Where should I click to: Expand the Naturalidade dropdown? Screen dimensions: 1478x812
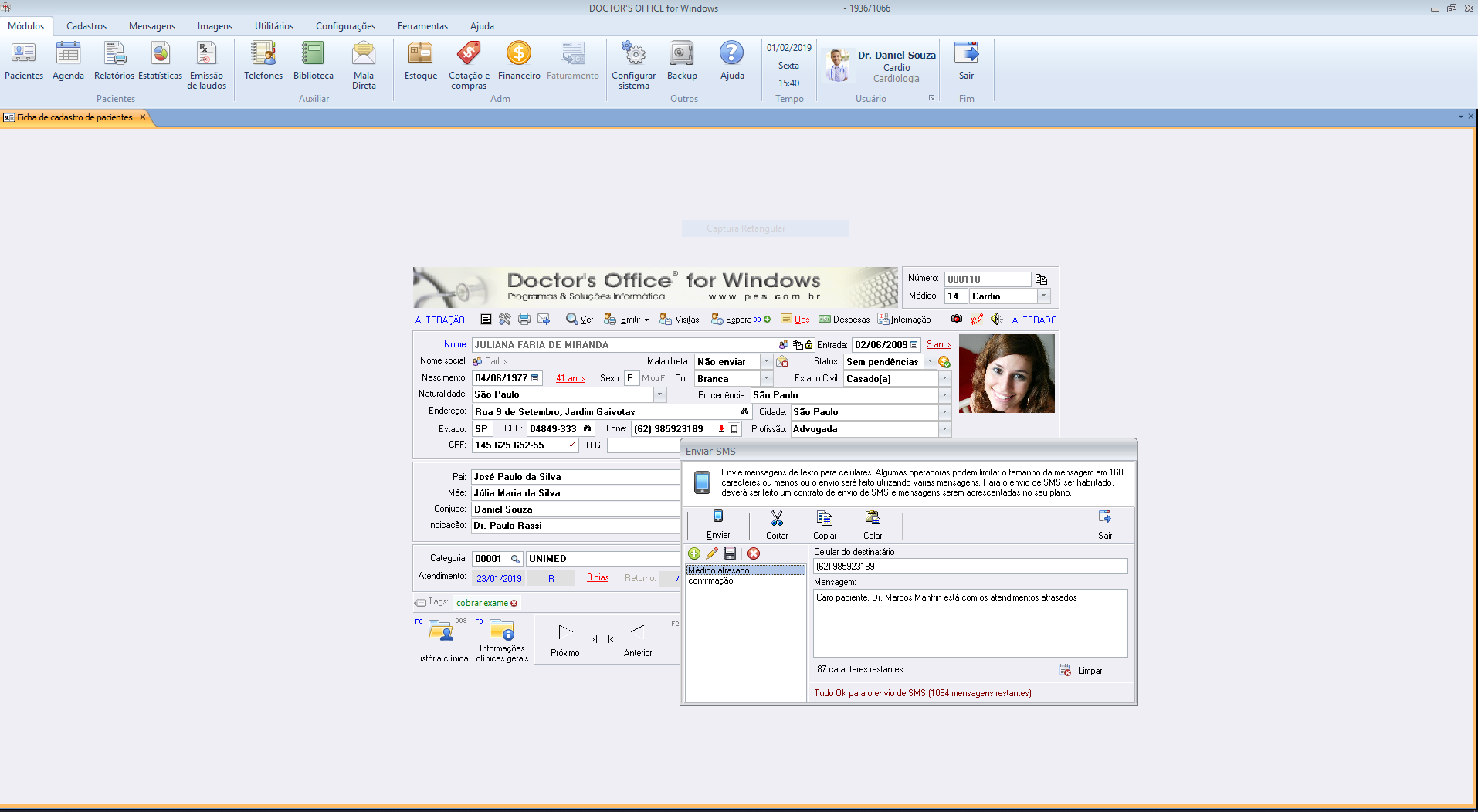coord(659,394)
